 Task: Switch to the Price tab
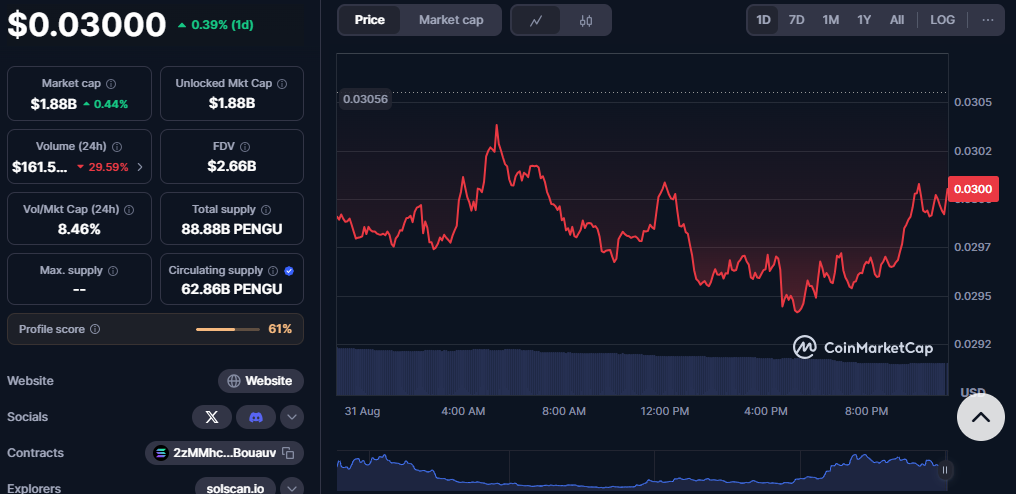[x=369, y=20]
